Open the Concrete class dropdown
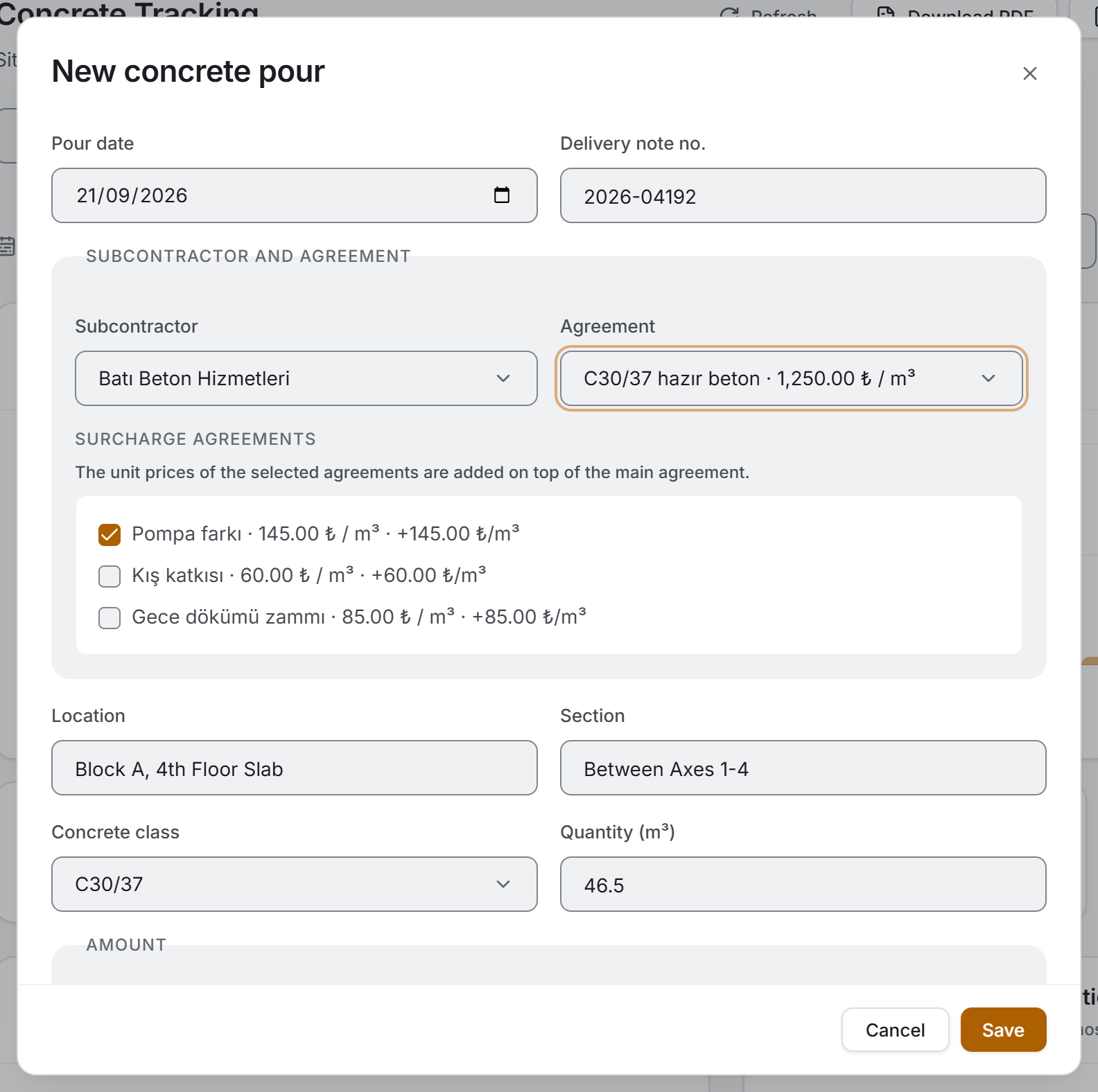Image resolution: width=1098 pixels, height=1092 pixels. [294, 884]
